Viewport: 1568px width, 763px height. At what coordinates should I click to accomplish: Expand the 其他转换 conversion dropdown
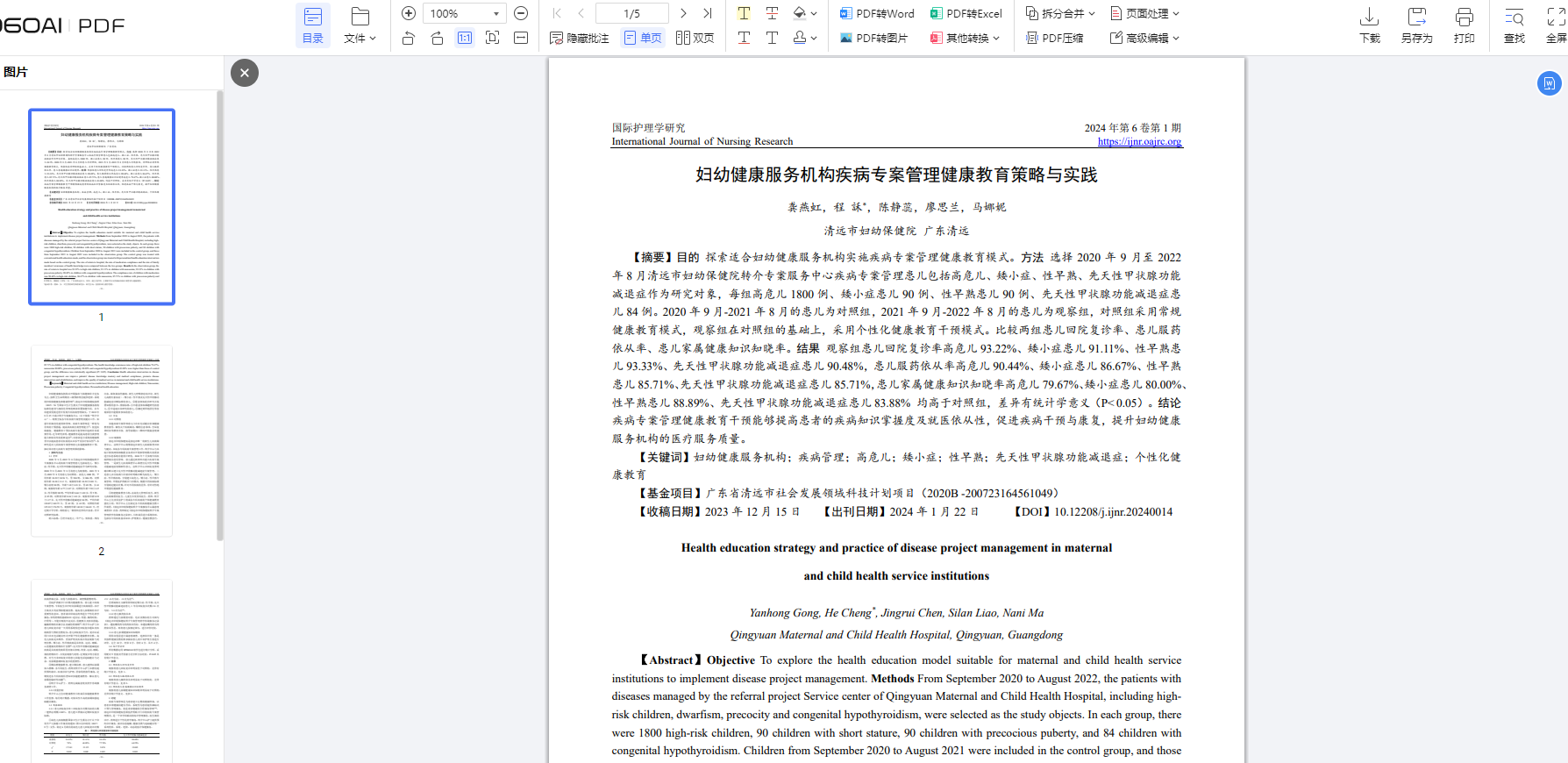(966, 38)
